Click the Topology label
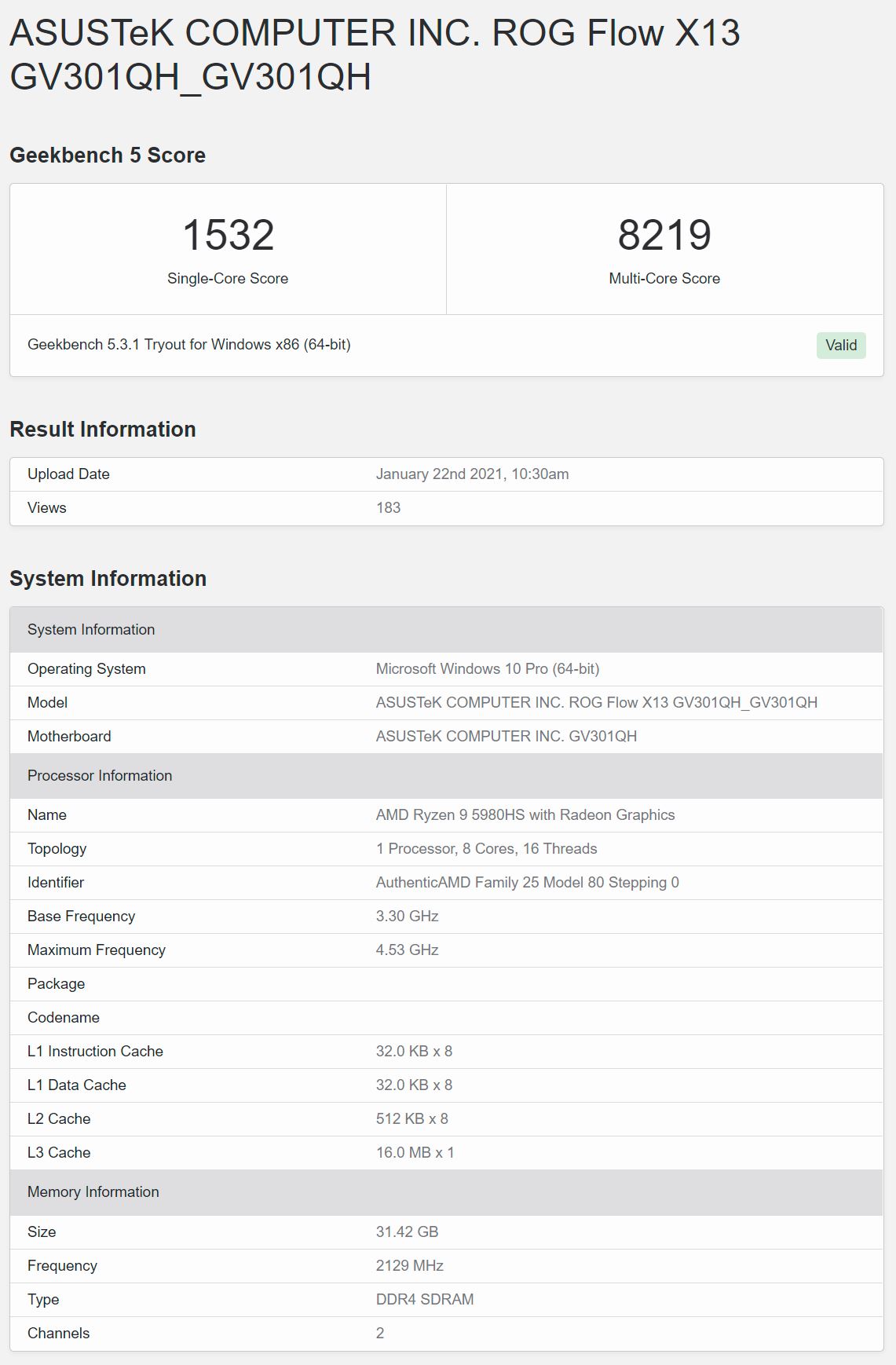The width and height of the screenshot is (896, 1365). click(x=57, y=849)
